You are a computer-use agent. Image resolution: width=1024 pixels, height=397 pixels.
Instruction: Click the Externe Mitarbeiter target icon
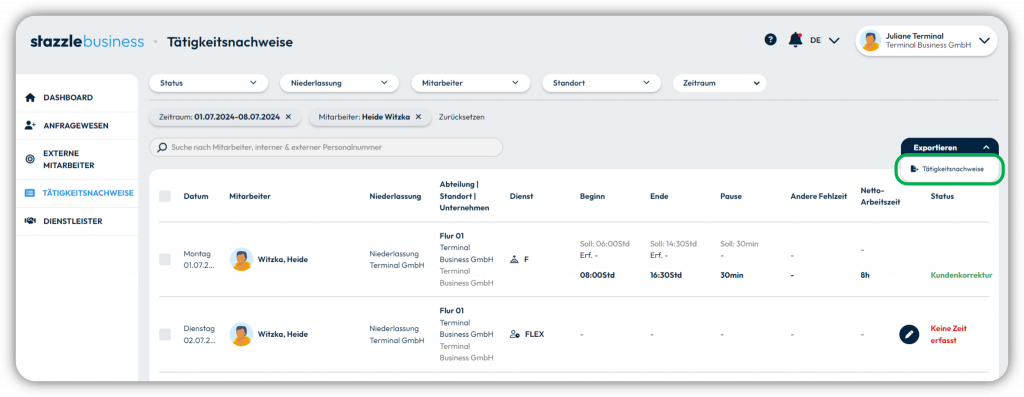point(29,159)
